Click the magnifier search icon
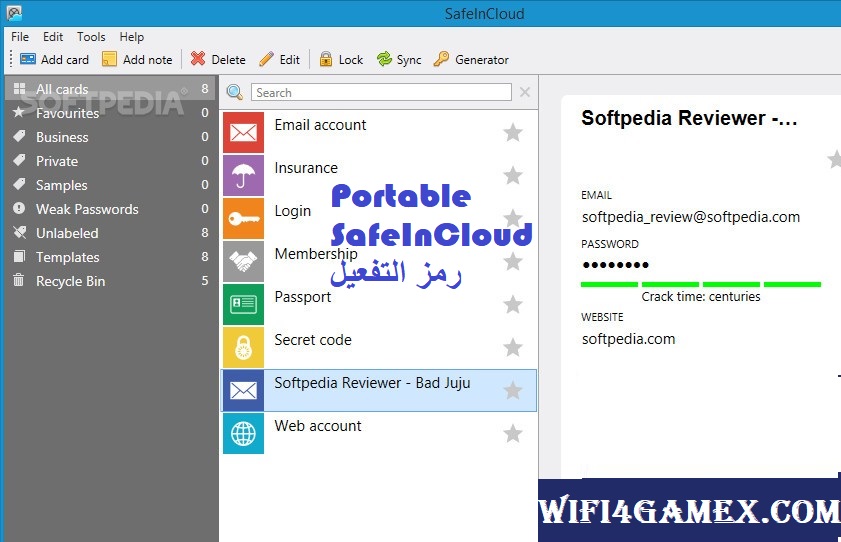Image resolution: width=841 pixels, height=542 pixels. (x=234, y=92)
